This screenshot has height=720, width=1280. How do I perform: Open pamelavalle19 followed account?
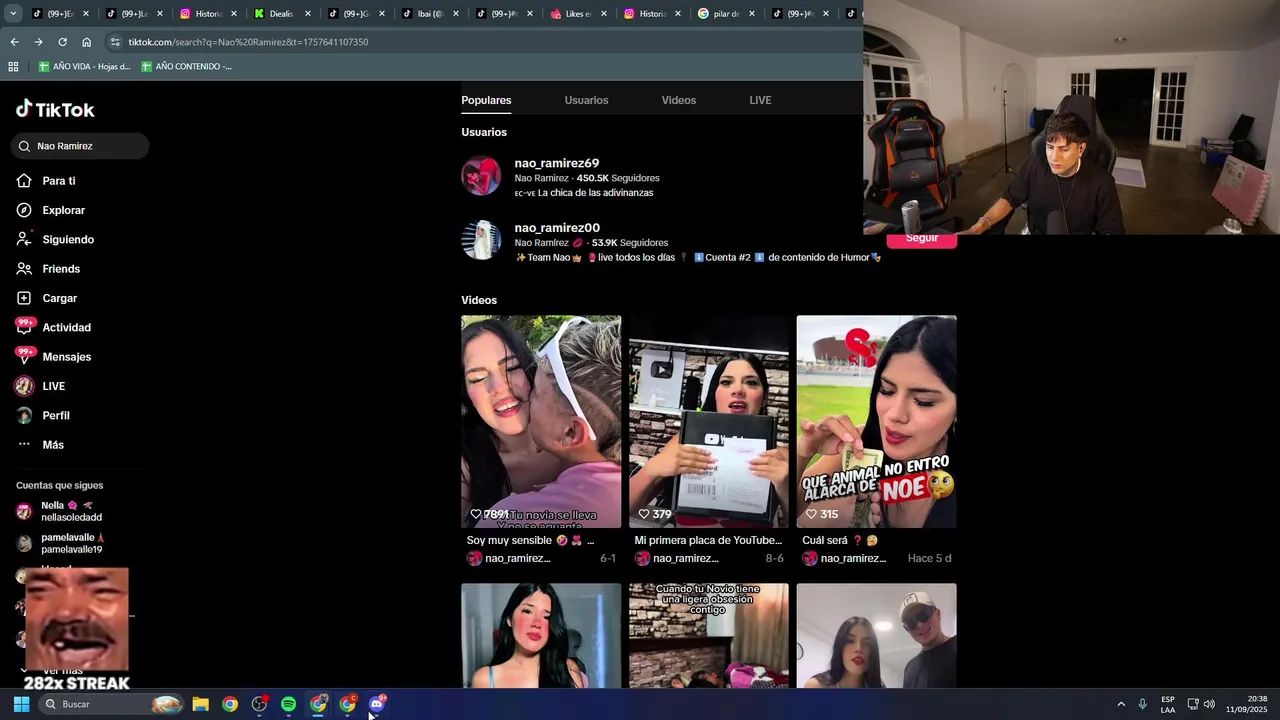coord(62,543)
